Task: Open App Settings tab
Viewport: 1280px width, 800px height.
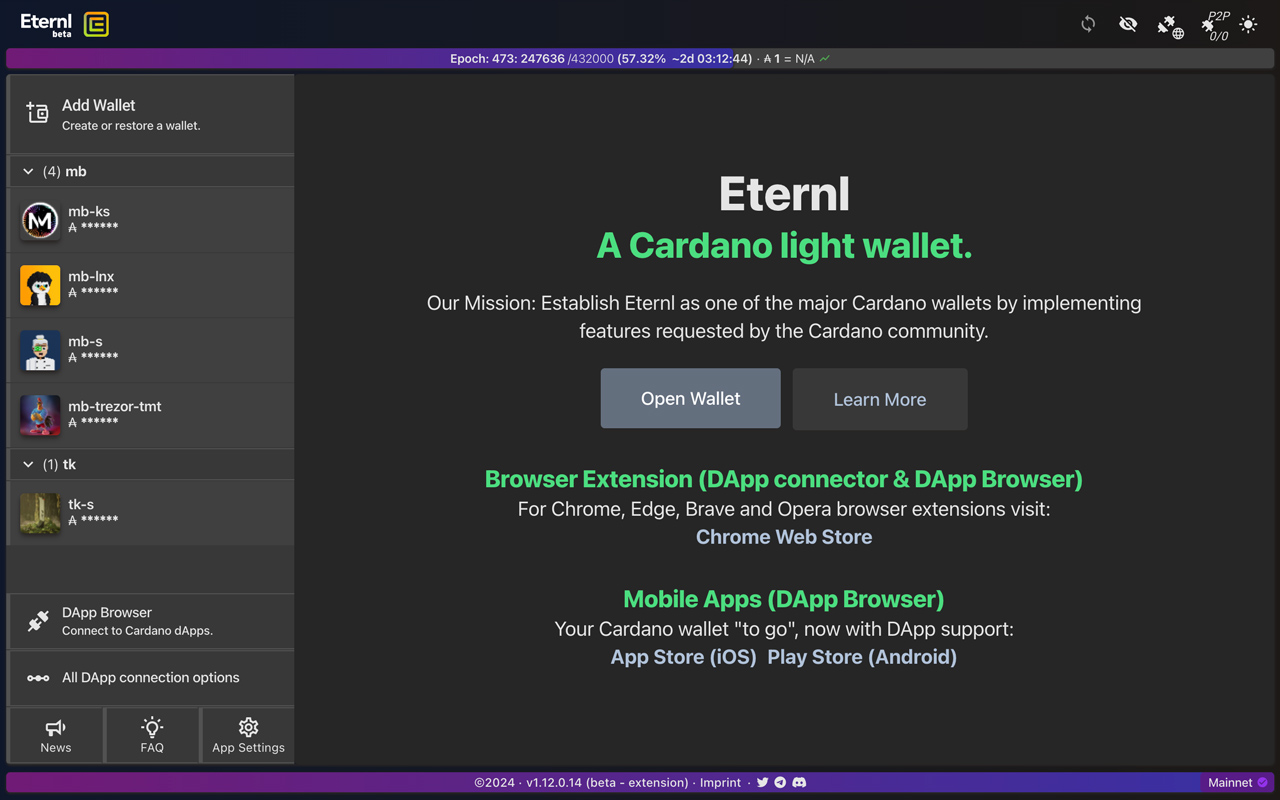Action: (x=248, y=735)
